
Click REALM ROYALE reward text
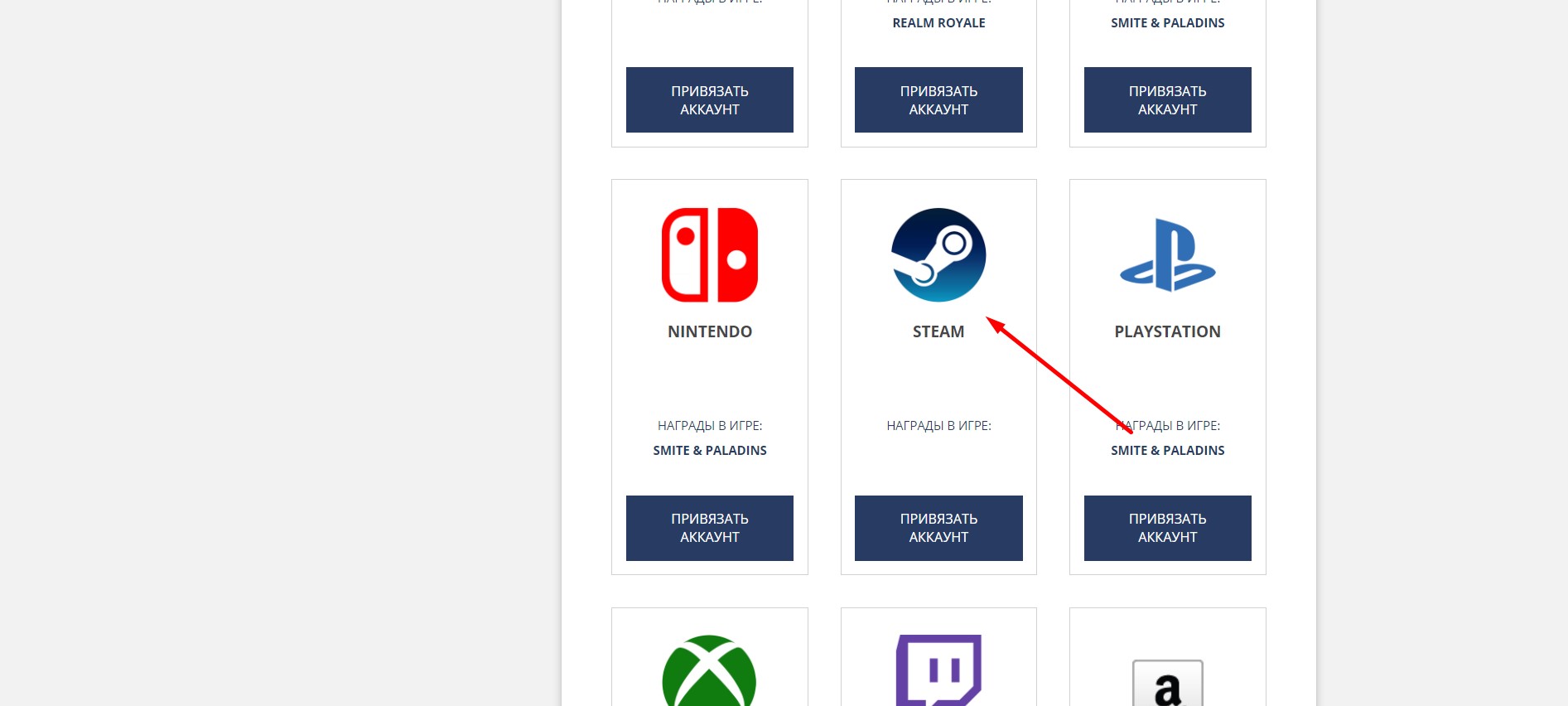938,23
